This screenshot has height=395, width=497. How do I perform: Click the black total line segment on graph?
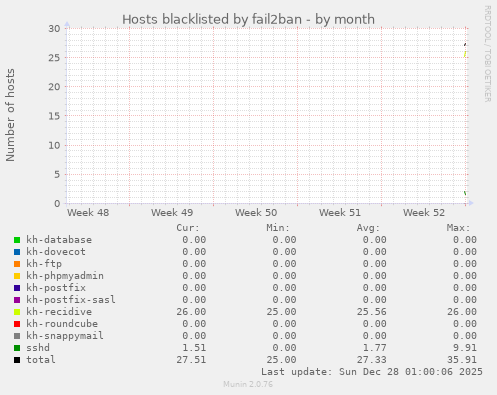pyautogui.click(x=465, y=44)
